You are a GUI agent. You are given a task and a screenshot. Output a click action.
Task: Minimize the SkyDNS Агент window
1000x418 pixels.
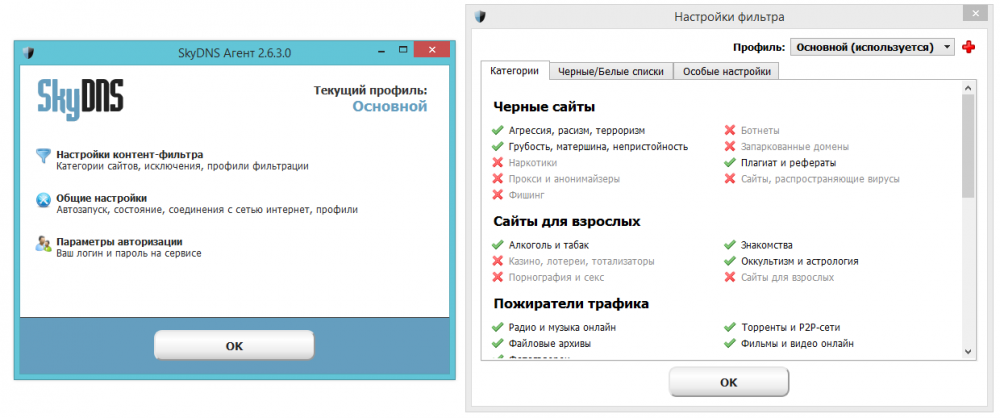[383, 50]
